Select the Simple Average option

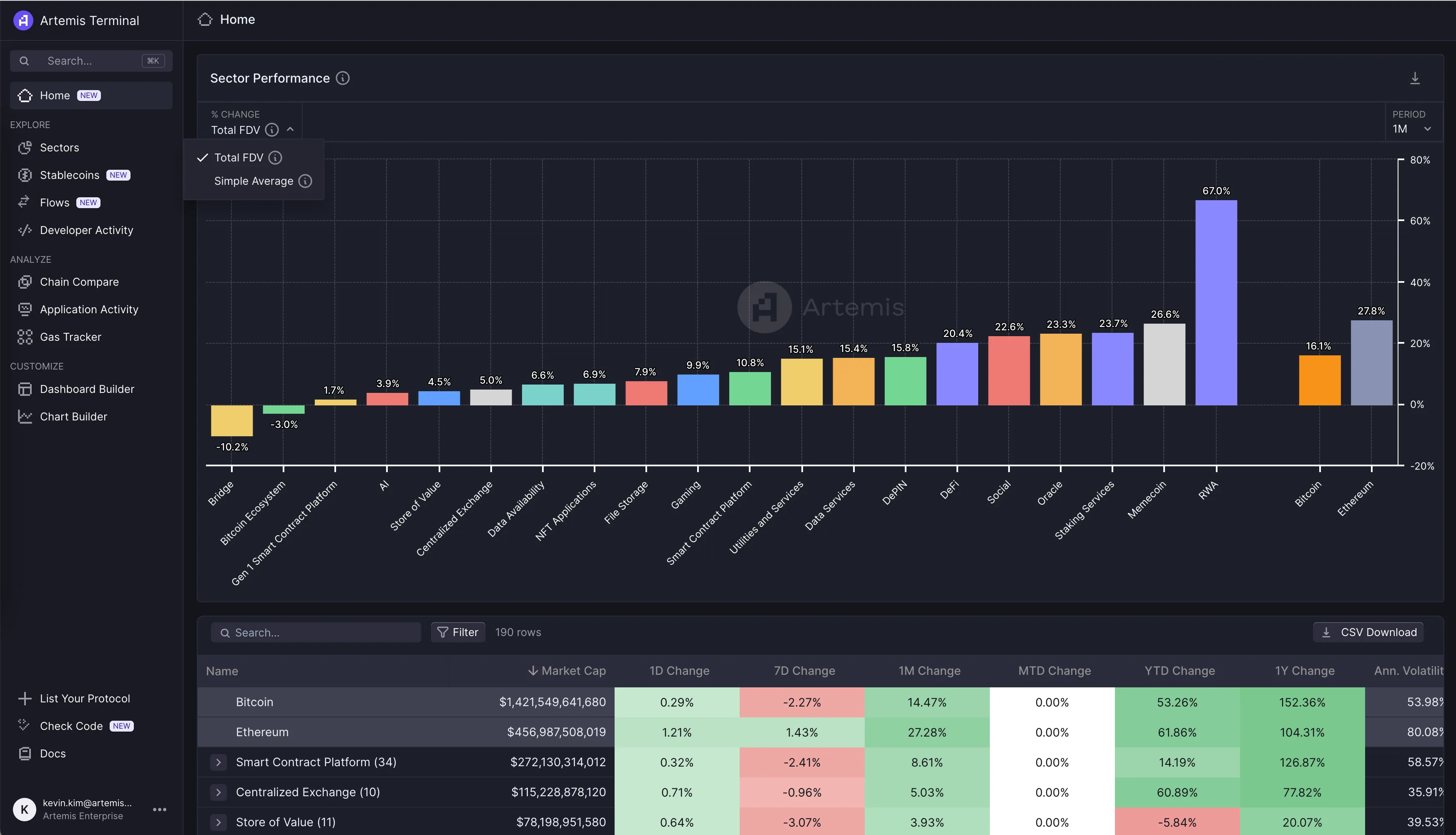pyautogui.click(x=254, y=181)
